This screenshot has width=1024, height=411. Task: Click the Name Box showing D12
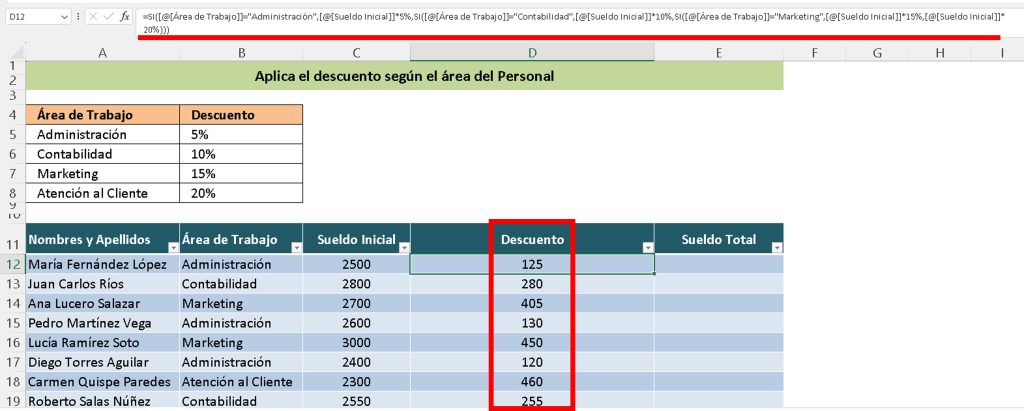pos(30,17)
